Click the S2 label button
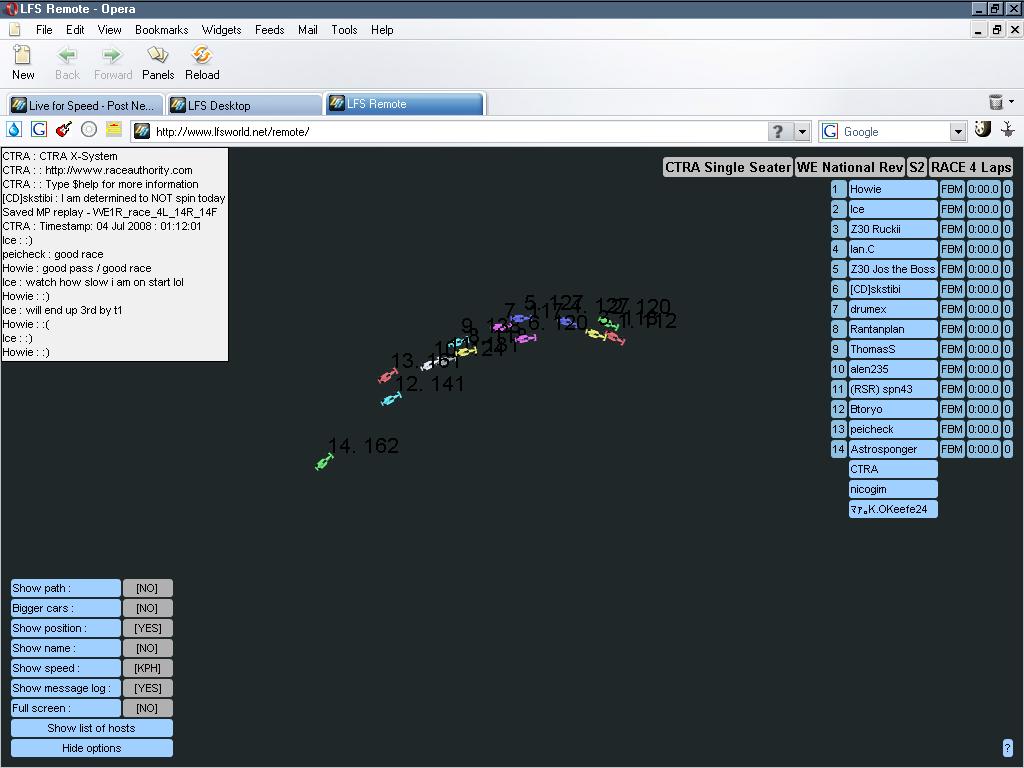This screenshot has width=1024, height=768. (x=917, y=167)
